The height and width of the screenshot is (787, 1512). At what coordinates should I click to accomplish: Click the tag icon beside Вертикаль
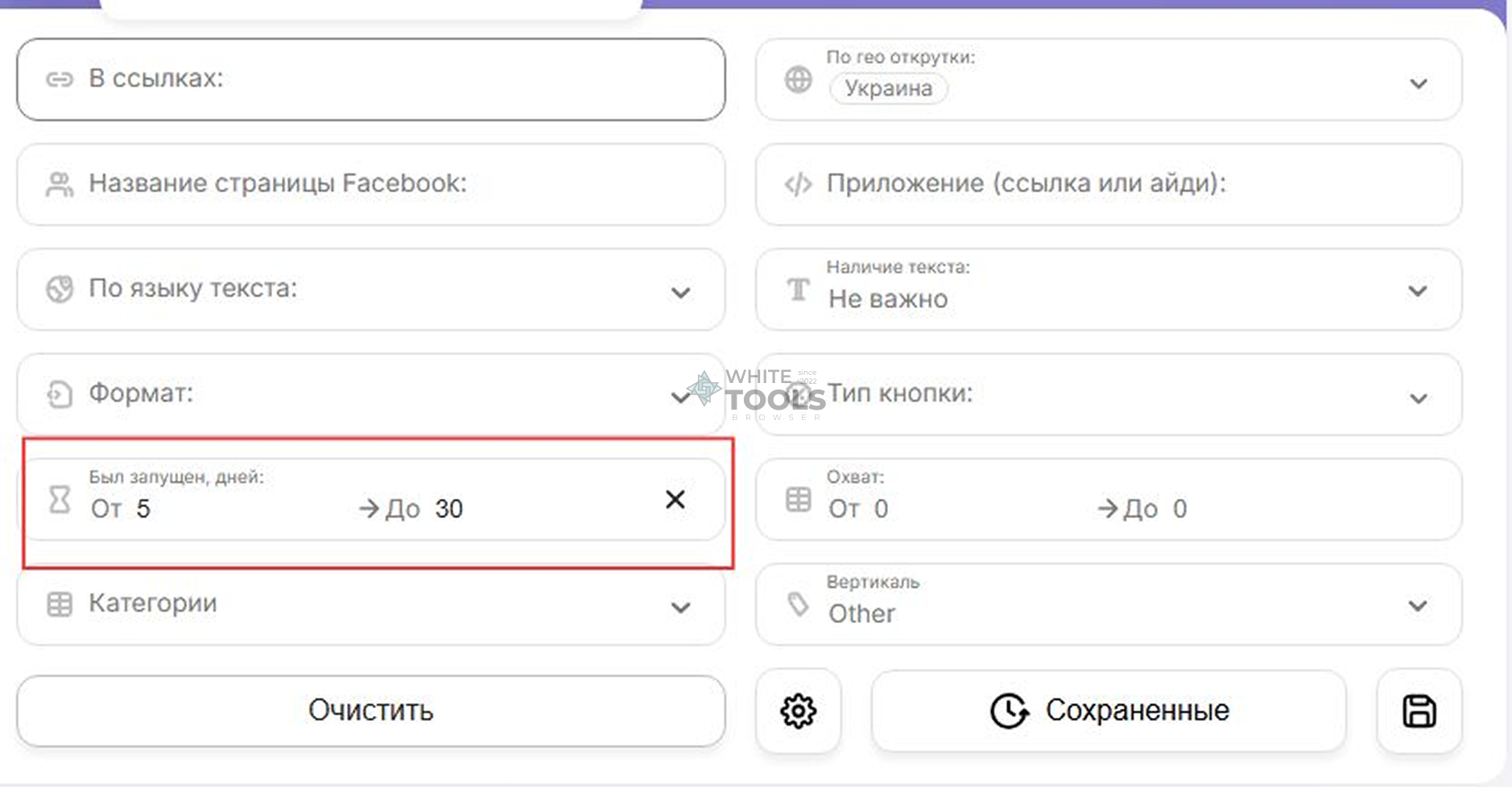pyautogui.click(x=798, y=604)
